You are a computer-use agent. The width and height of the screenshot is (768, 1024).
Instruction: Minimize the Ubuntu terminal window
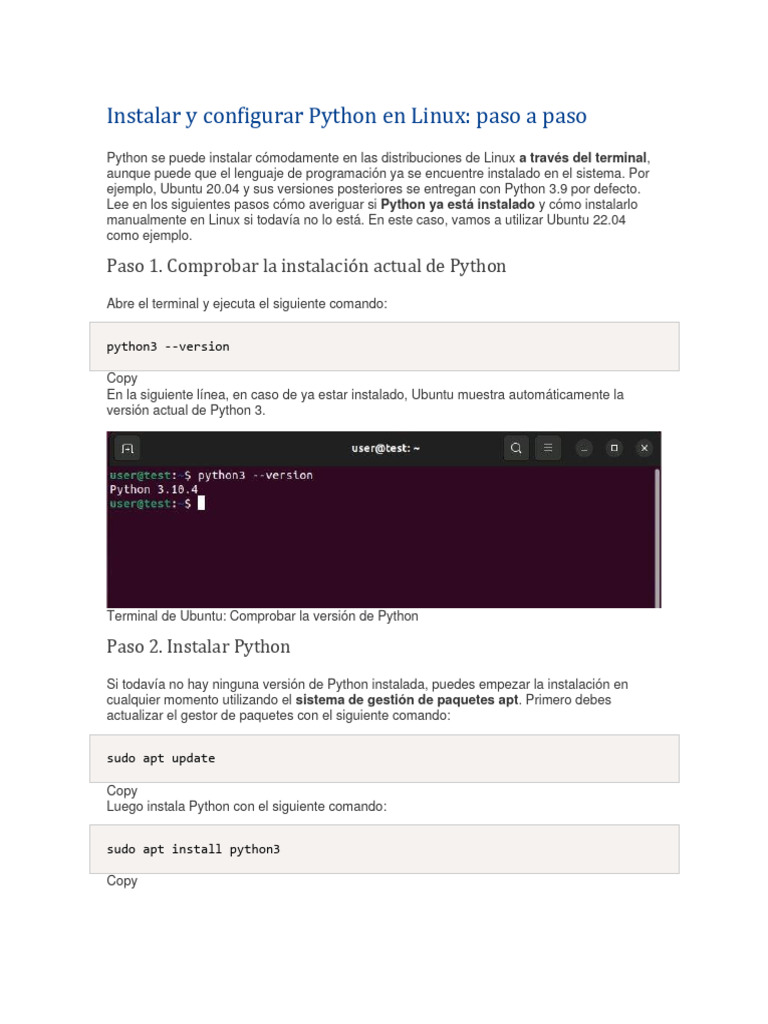(x=585, y=448)
